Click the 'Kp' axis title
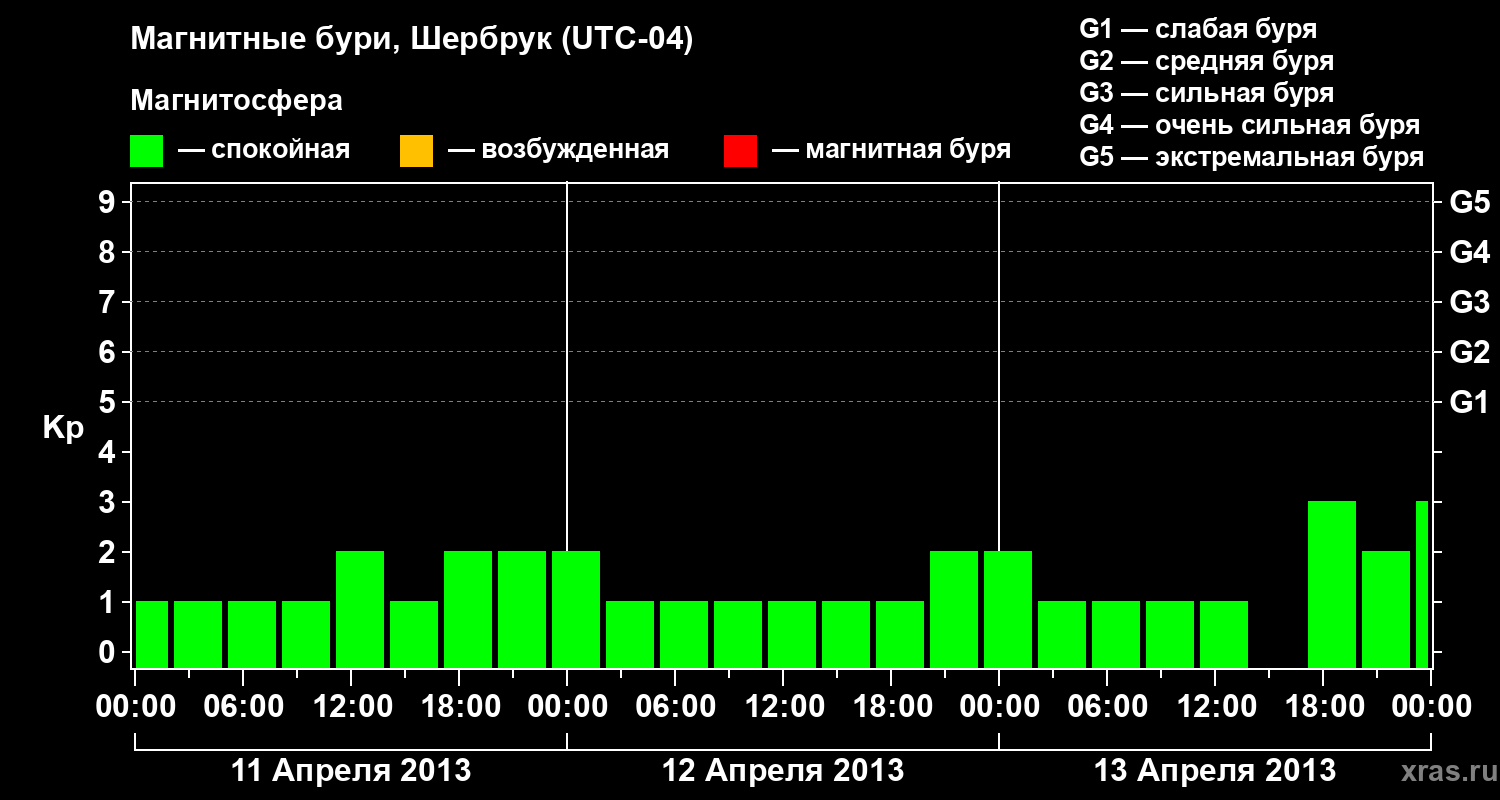The image size is (1500, 800). pyautogui.click(x=63, y=428)
